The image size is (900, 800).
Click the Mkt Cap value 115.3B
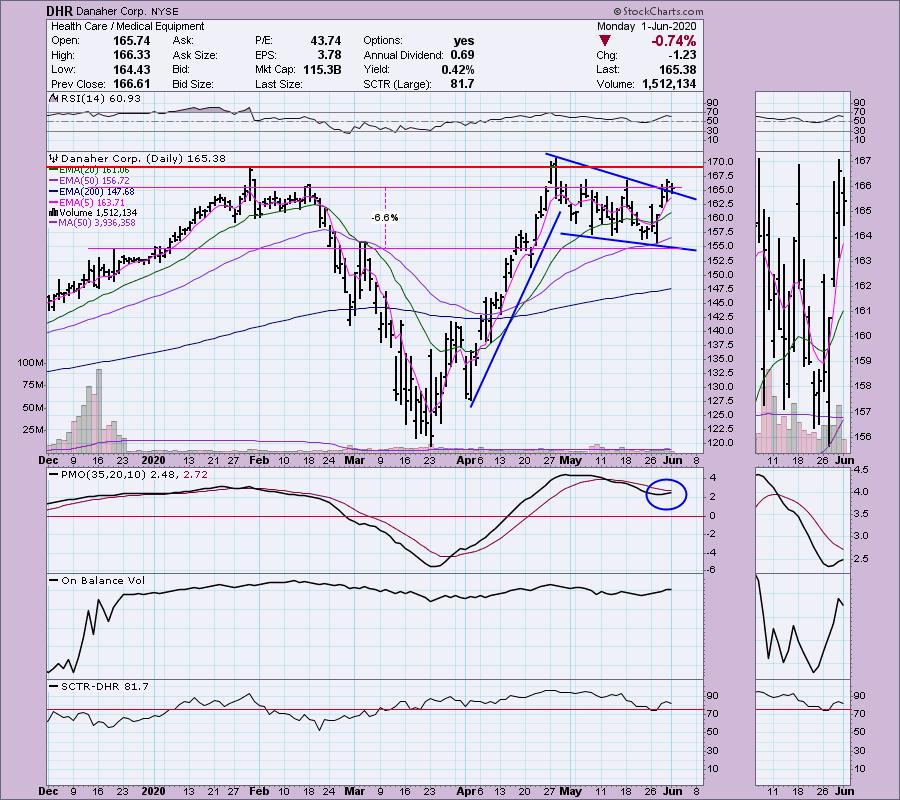pyautogui.click(x=322, y=69)
